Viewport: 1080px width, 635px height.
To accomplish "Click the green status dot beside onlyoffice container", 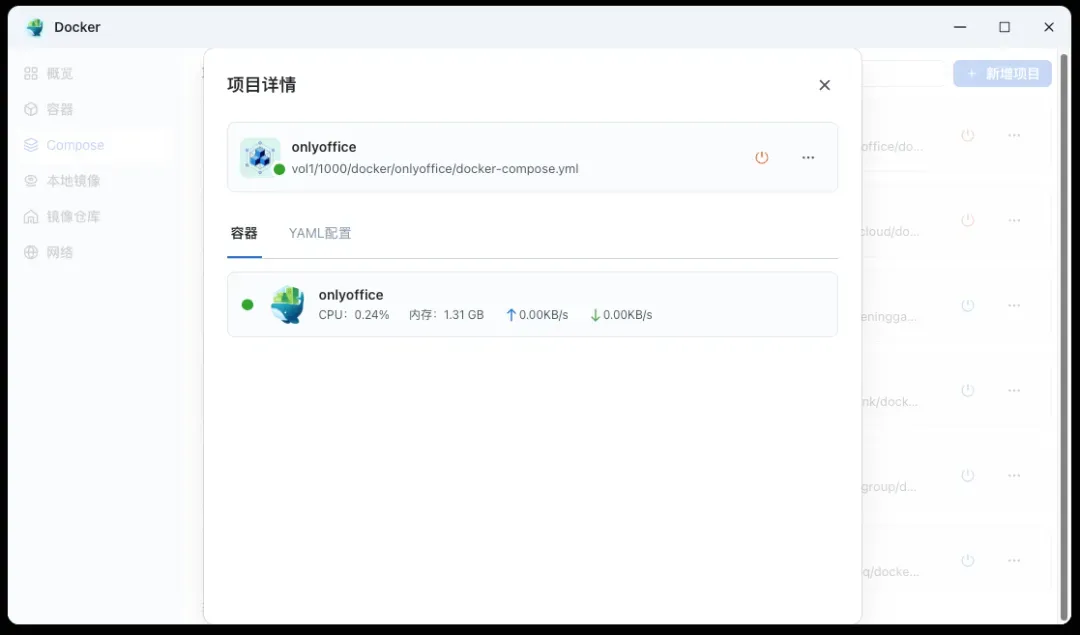I will (248, 305).
